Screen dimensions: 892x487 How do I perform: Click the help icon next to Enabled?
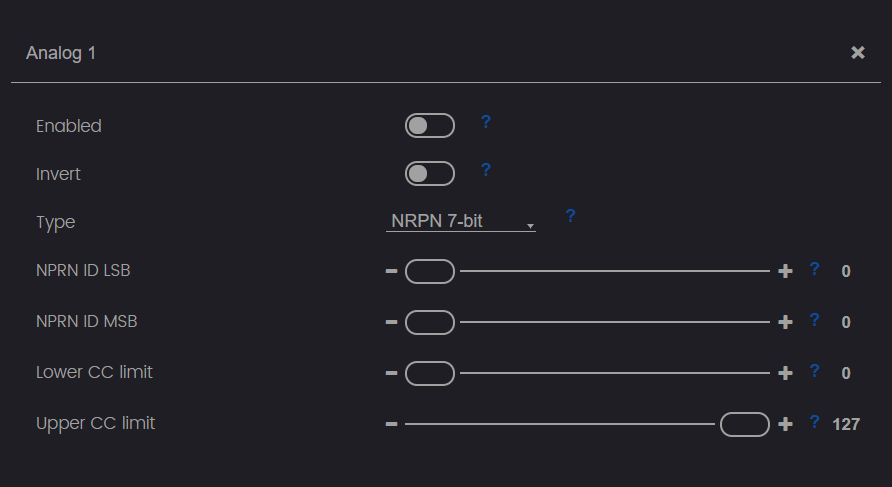(486, 122)
